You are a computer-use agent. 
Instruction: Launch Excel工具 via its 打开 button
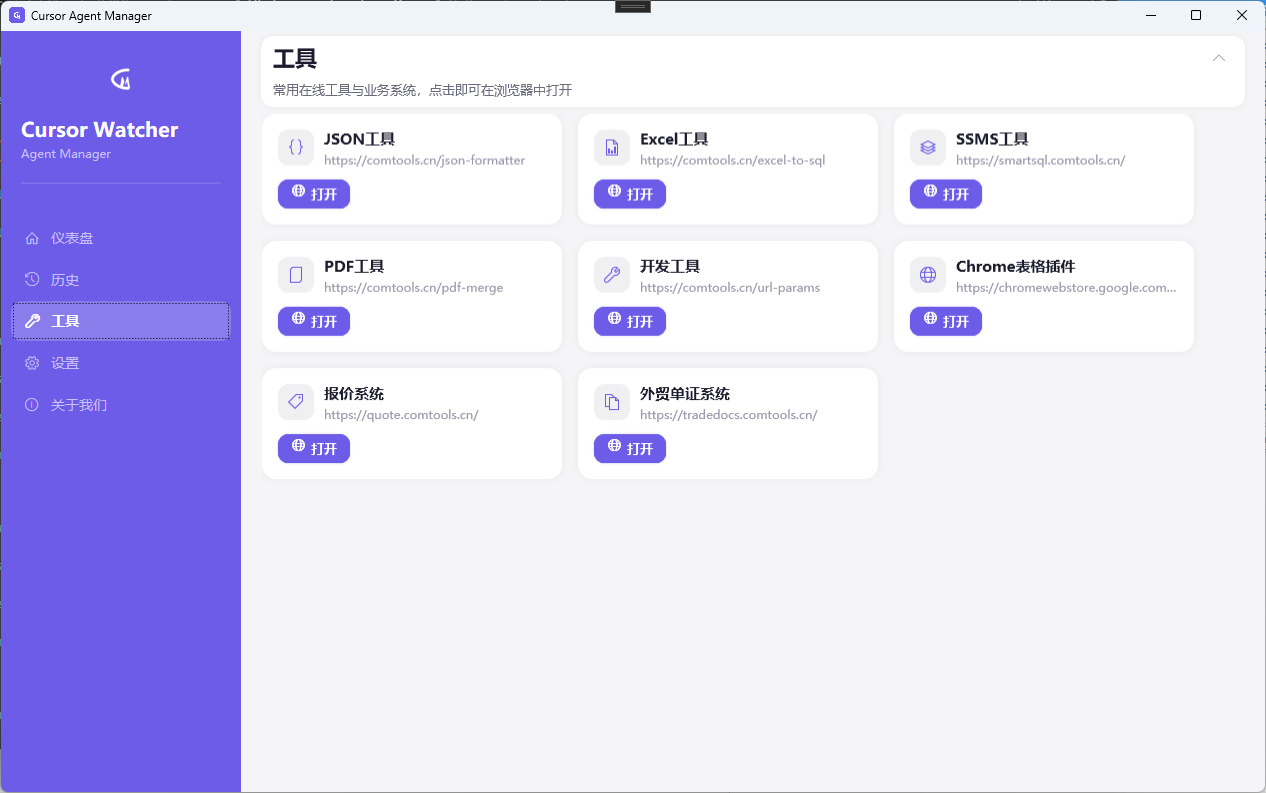630,194
